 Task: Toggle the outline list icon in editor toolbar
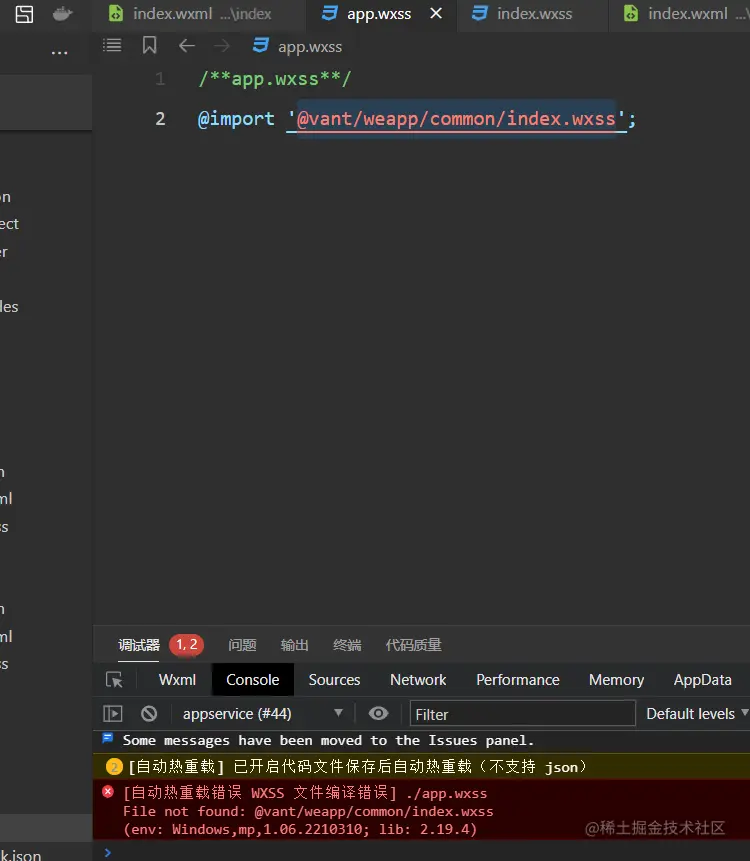[x=112, y=46]
